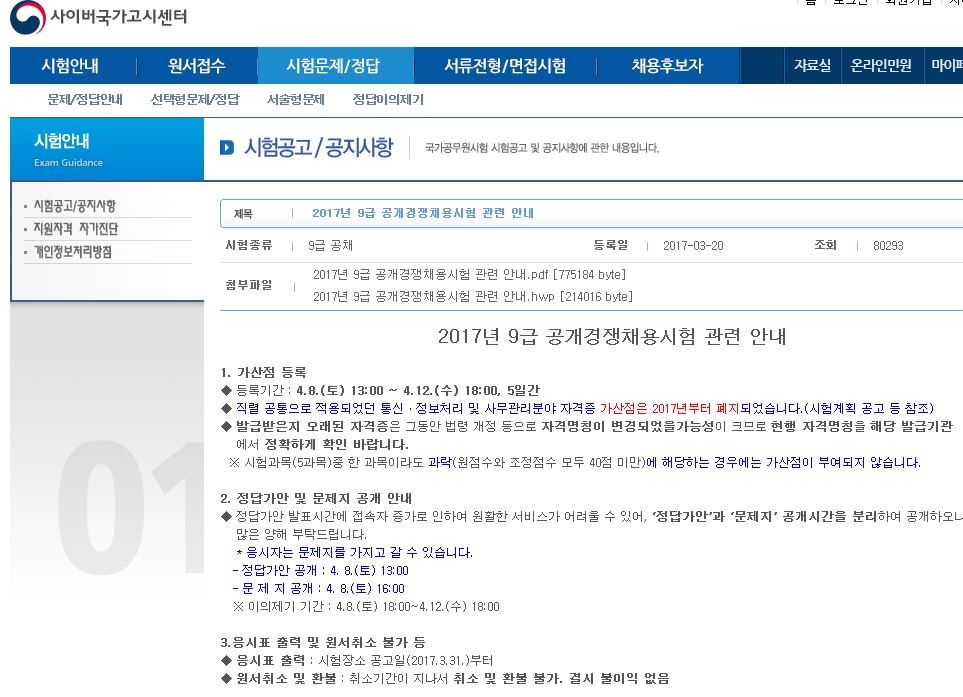Viewport: 963px width, 697px height.
Task: Select 지원자격 자가진단 in the sidebar
Action: coord(76,229)
